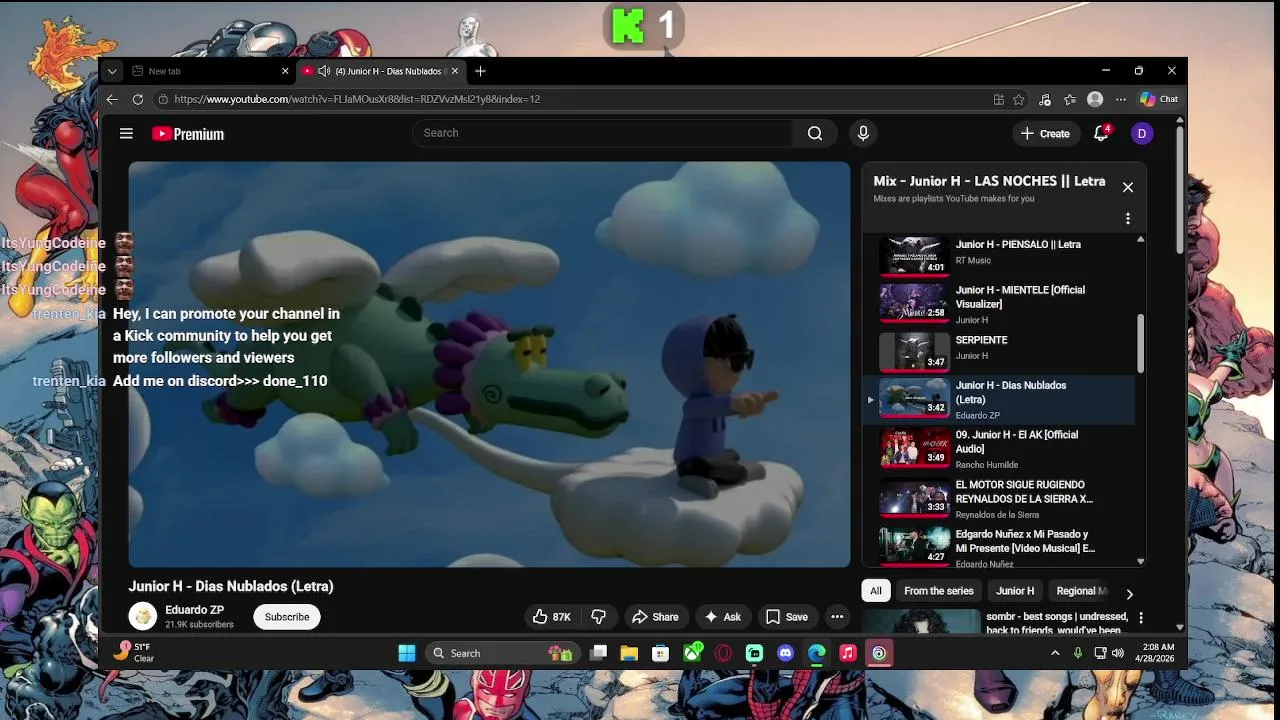Open Discord from the taskbar
1280x720 pixels.
pyautogui.click(x=786, y=653)
